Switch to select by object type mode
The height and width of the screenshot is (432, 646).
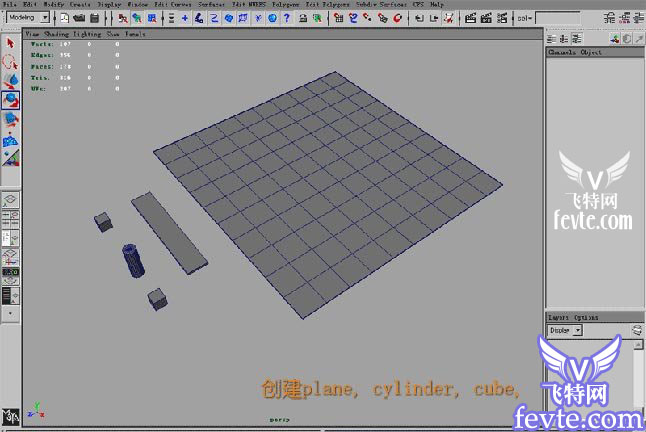(x=137, y=18)
